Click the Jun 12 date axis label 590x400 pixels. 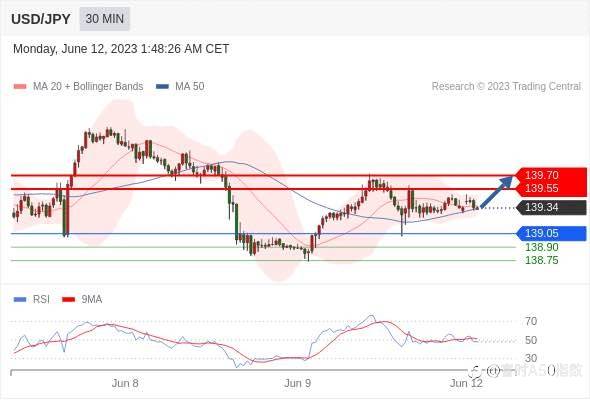pos(466,383)
